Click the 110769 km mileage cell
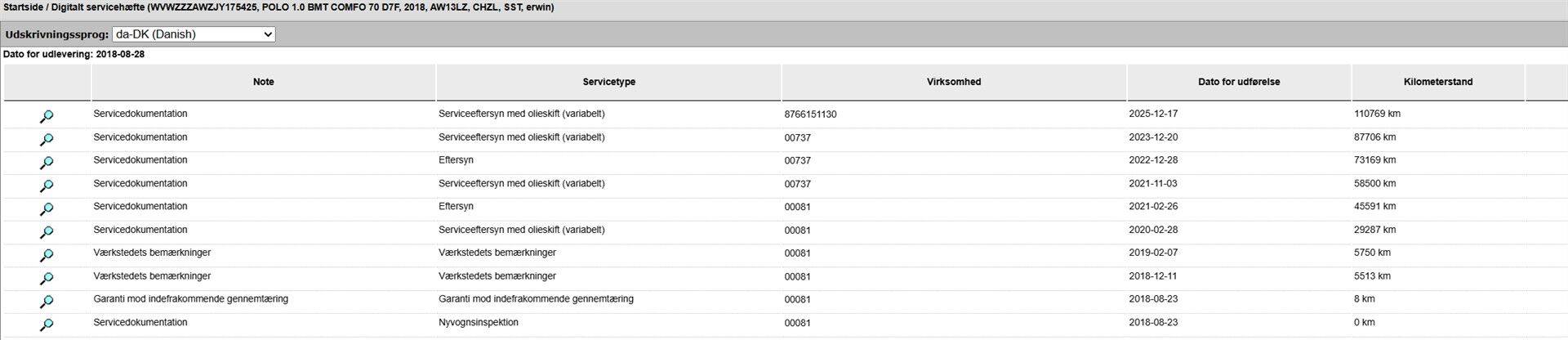 click(x=1377, y=114)
